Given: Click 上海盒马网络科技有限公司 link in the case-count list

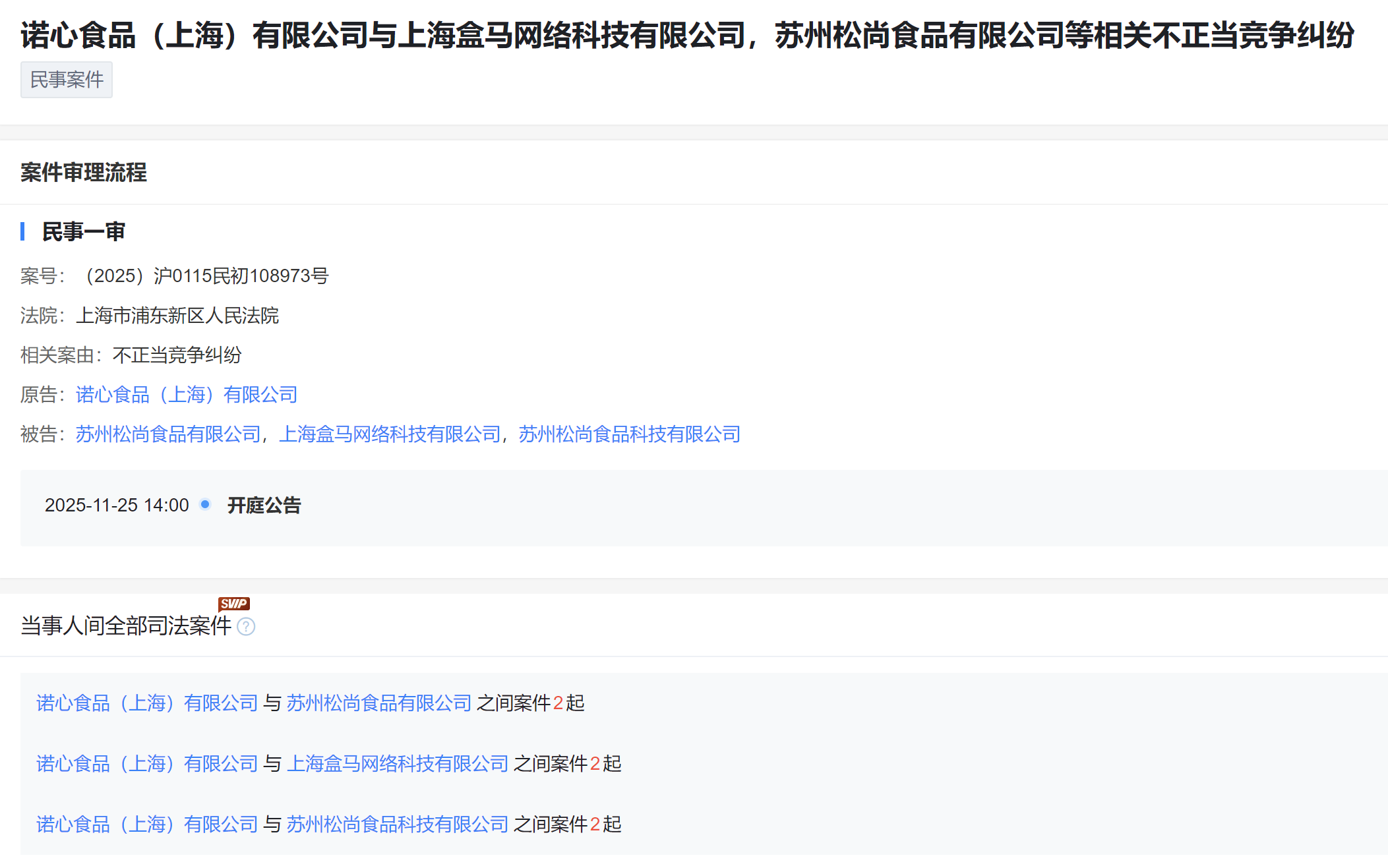Looking at the screenshot, I should (x=398, y=764).
